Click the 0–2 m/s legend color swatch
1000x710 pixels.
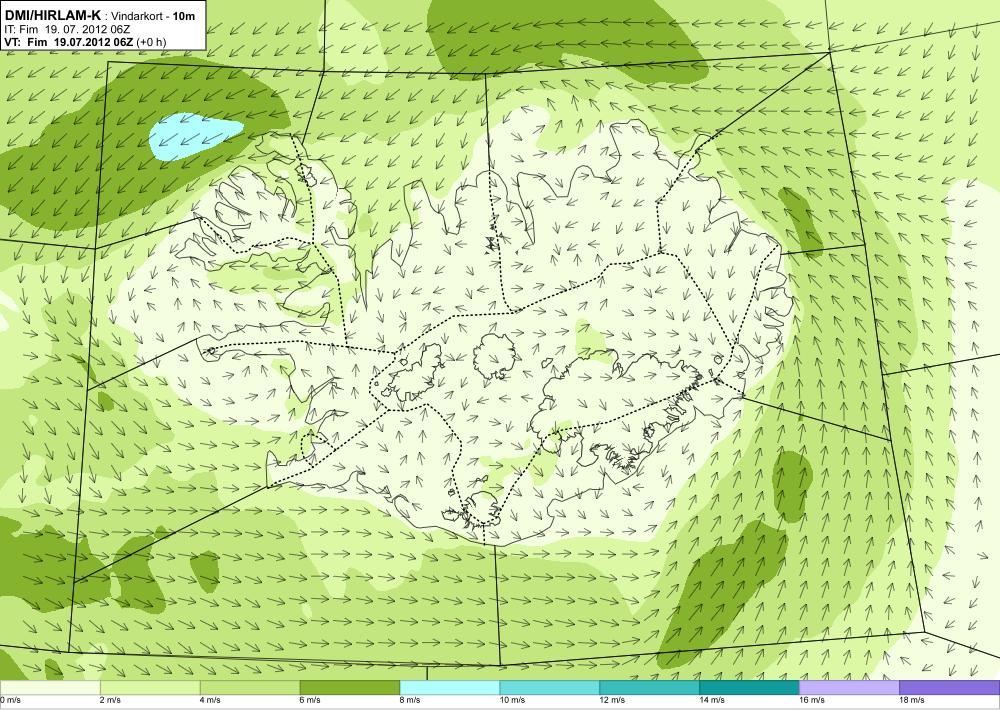(x=50, y=688)
